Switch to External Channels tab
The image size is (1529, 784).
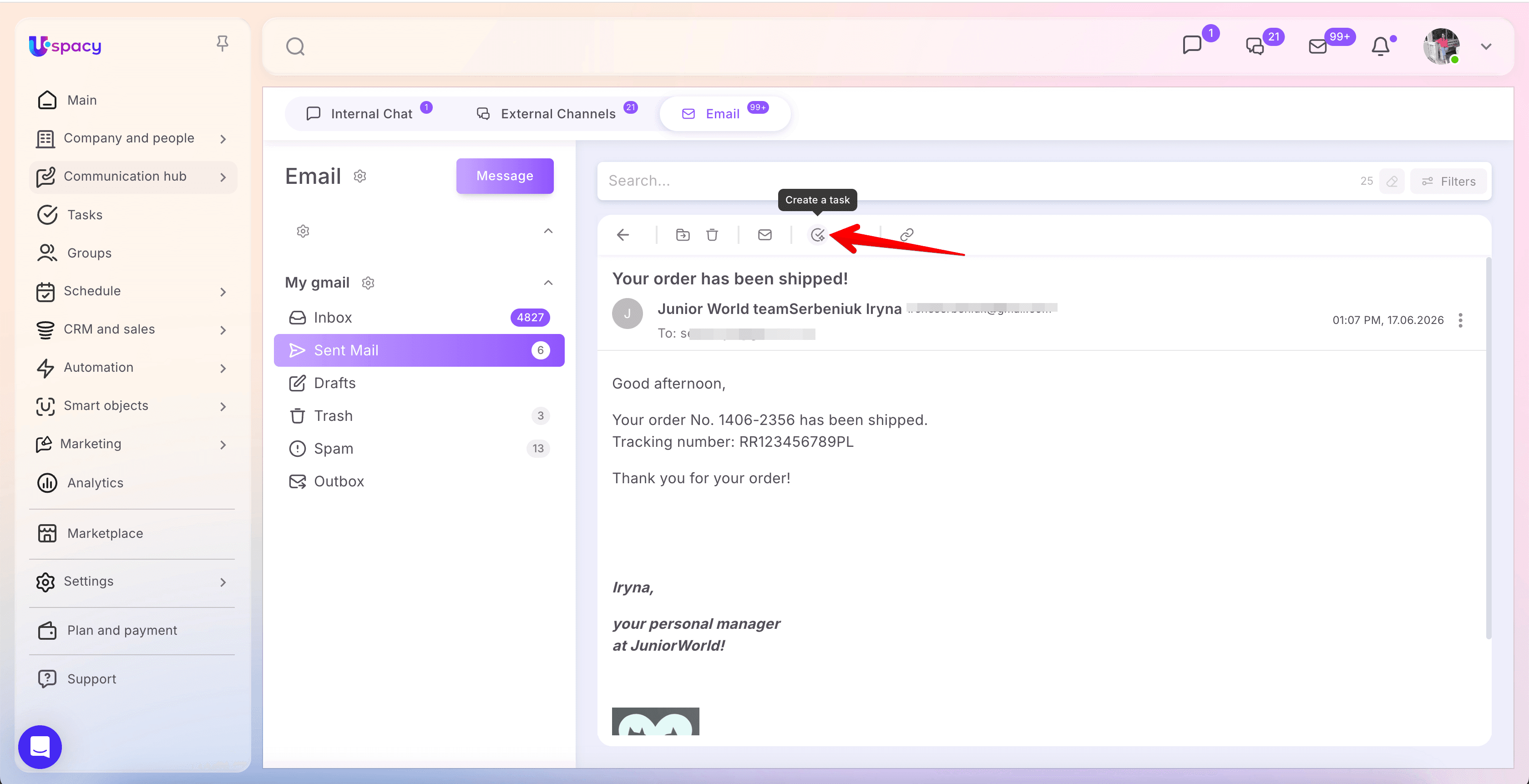pyautogui.click(x=556, y=113)
